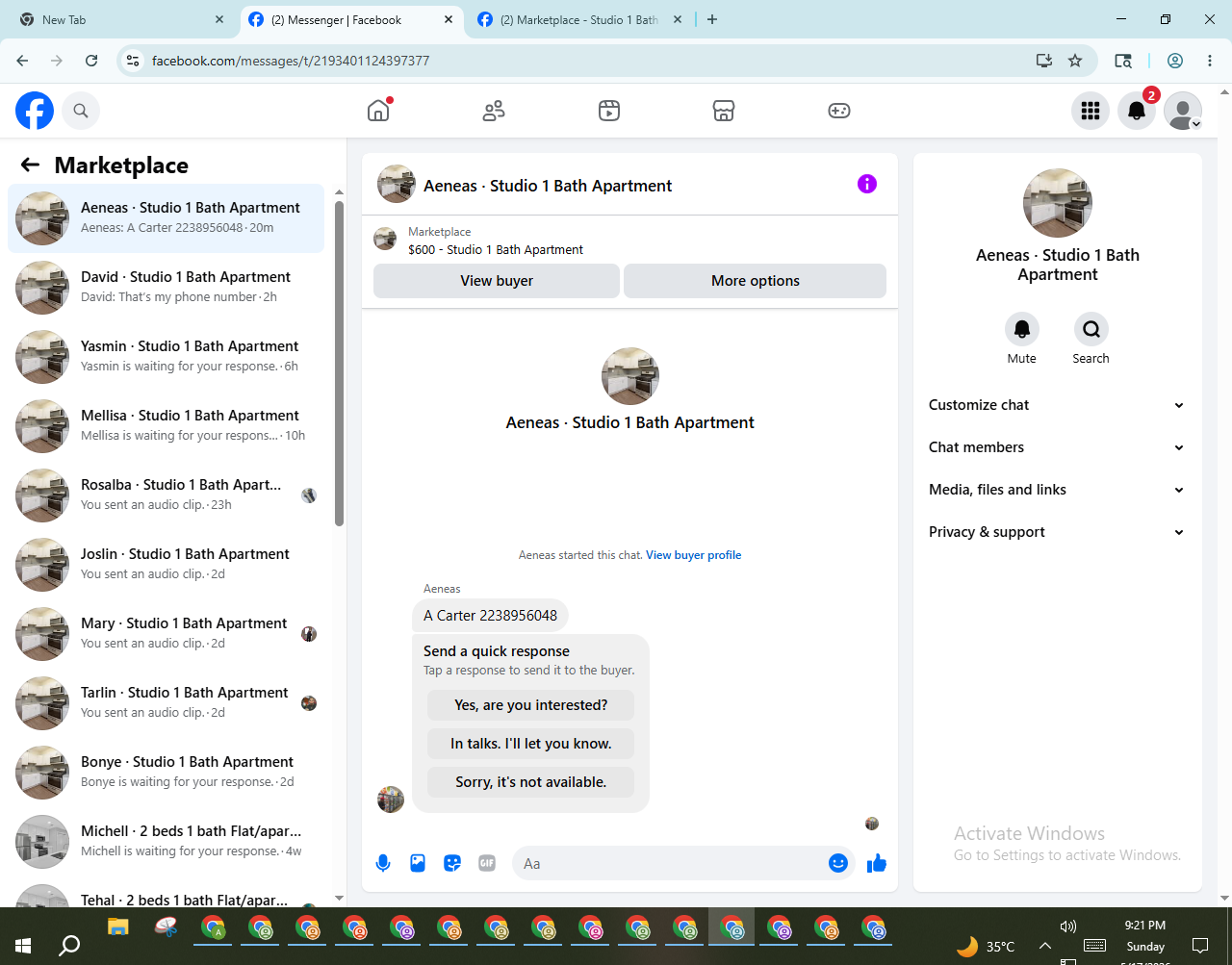Open the account profile avatar menu
1232x965 pixels.
tap(1183, 111)
